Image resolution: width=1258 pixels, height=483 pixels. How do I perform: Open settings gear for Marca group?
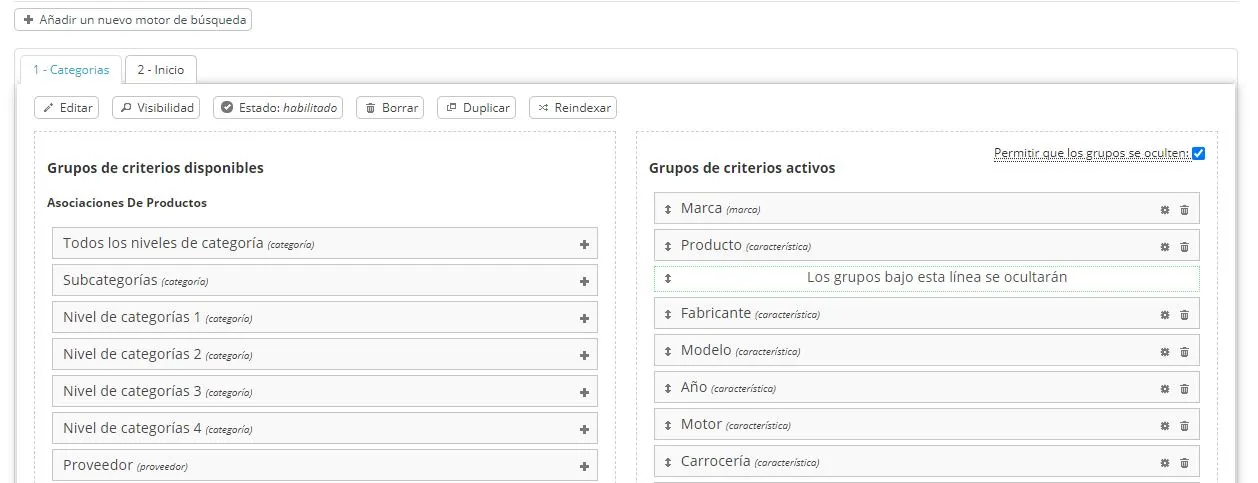click(1164, 210)
